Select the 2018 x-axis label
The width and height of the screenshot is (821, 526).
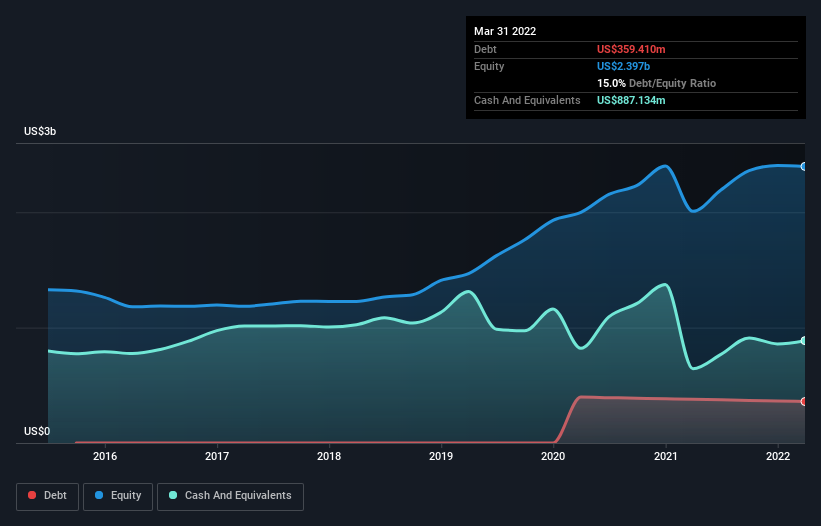point(329,456)
